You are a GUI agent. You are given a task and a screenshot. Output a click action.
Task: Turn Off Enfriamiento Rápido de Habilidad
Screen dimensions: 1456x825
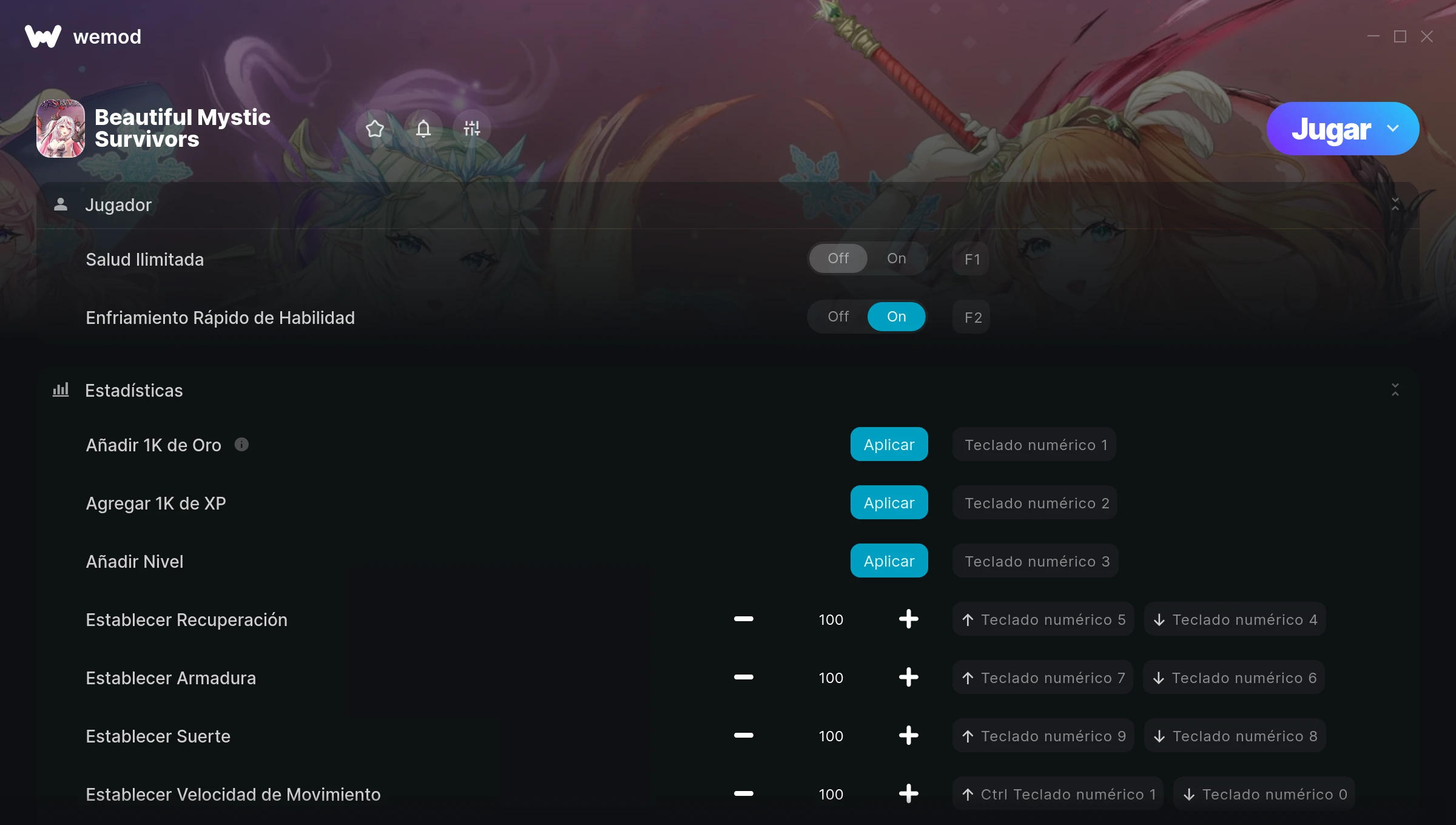838,317
